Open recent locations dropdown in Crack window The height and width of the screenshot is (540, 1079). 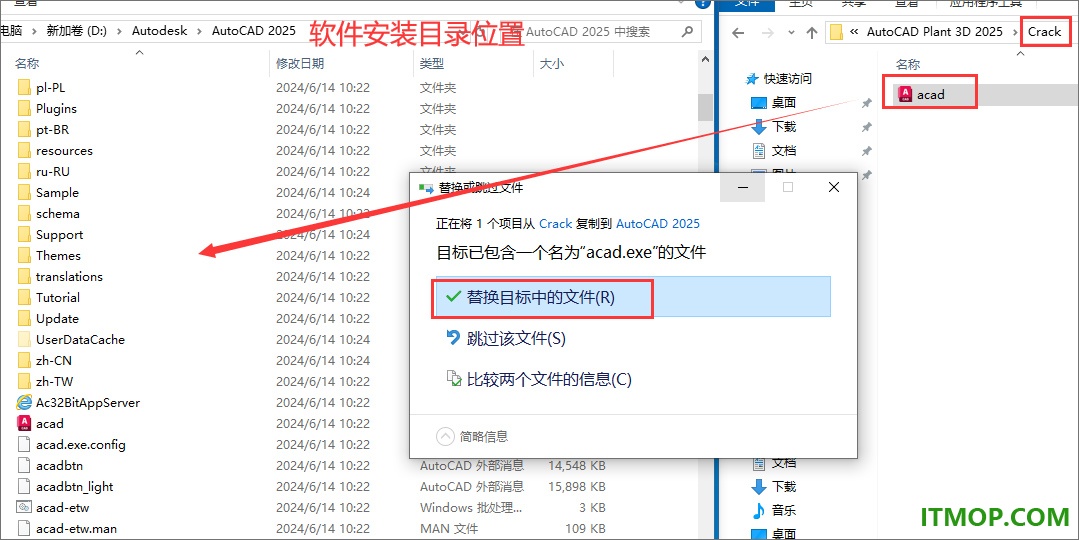(x=791, y=32)
